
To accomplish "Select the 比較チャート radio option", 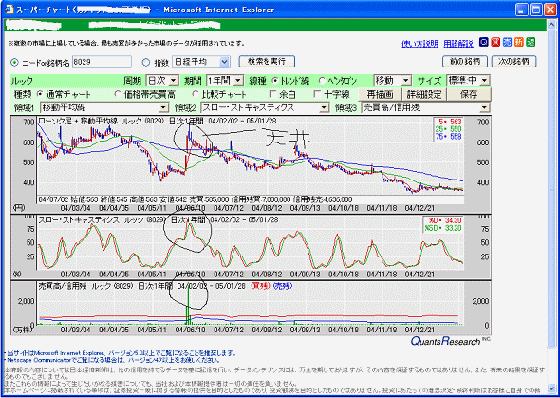I will [x=195, y=94].
